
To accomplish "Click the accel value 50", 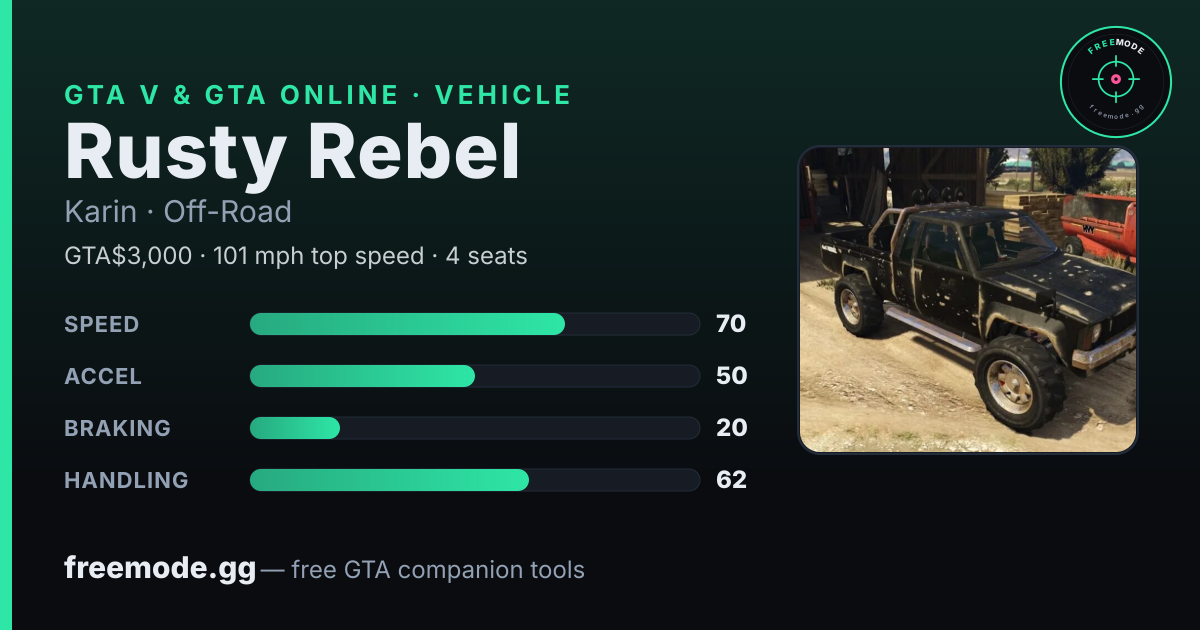I will point(731,376).
